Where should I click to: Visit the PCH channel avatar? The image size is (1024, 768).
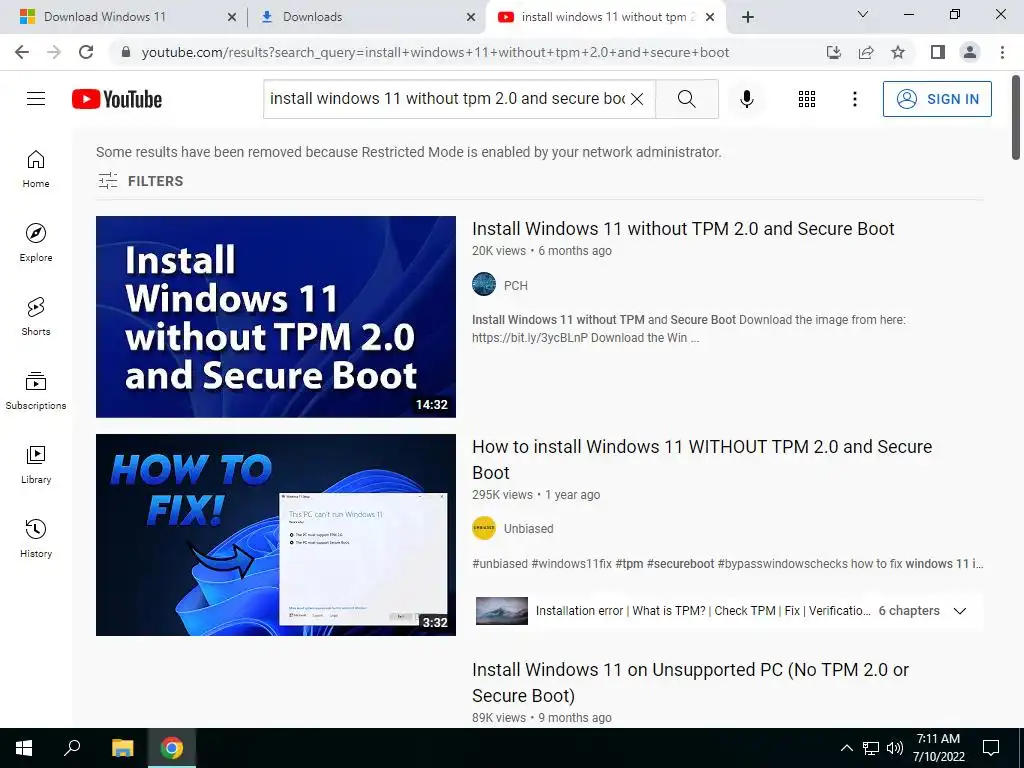click(x=484, y=285)
